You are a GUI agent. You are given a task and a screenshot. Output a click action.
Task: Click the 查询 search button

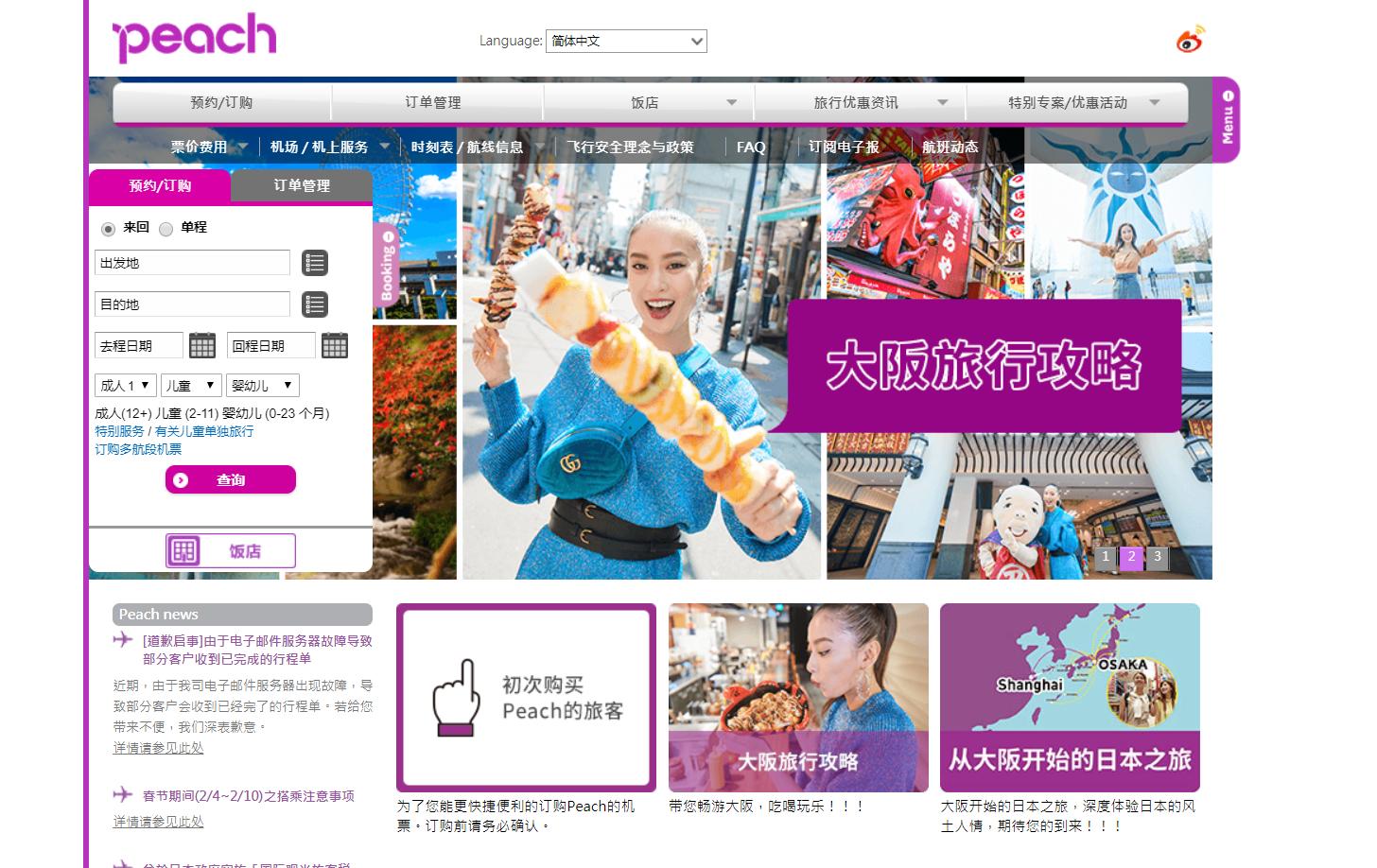click(x=230, y=479)
